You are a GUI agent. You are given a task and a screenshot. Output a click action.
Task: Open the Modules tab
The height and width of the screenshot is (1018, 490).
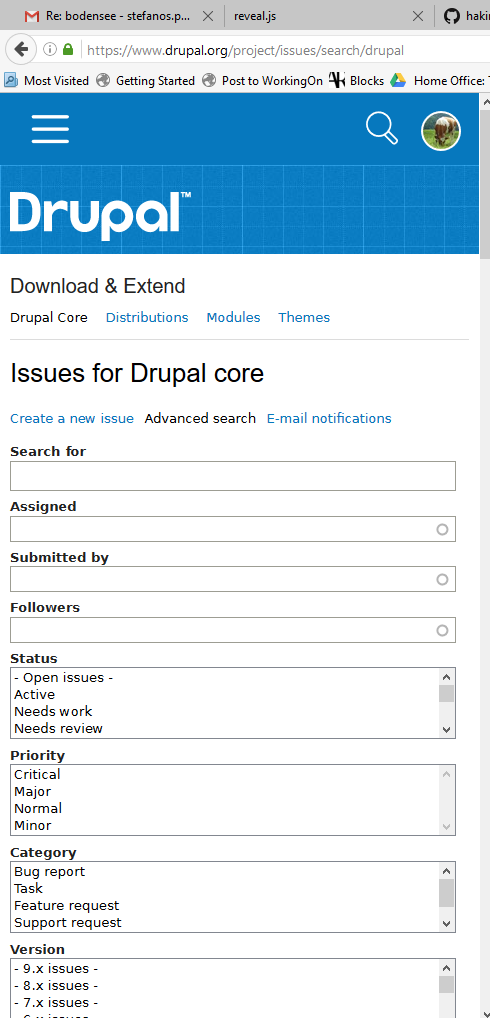pyautogui.click(x=233, y=317)
